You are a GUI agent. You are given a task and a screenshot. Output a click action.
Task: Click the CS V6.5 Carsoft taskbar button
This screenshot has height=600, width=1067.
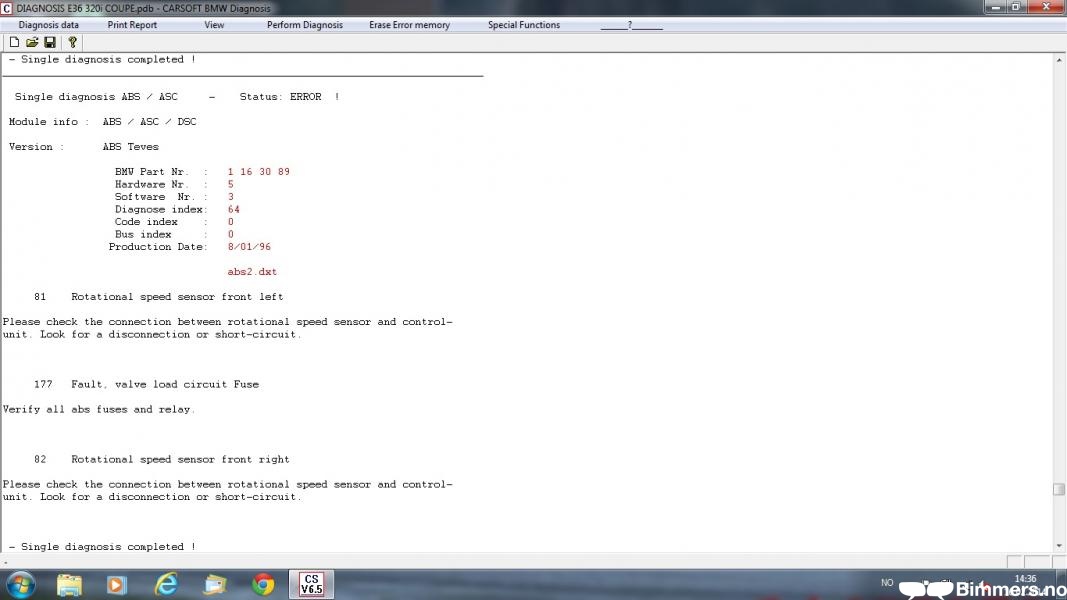pos(312,584)
